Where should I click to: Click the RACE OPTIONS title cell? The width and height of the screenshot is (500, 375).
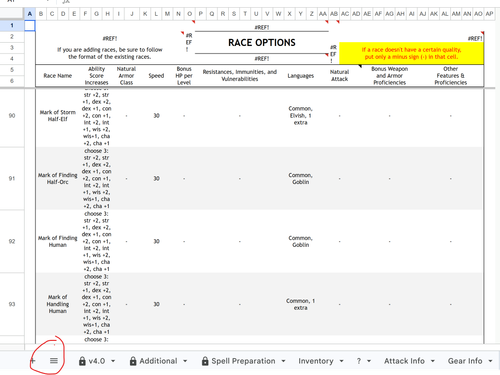(x=262, y=43)
